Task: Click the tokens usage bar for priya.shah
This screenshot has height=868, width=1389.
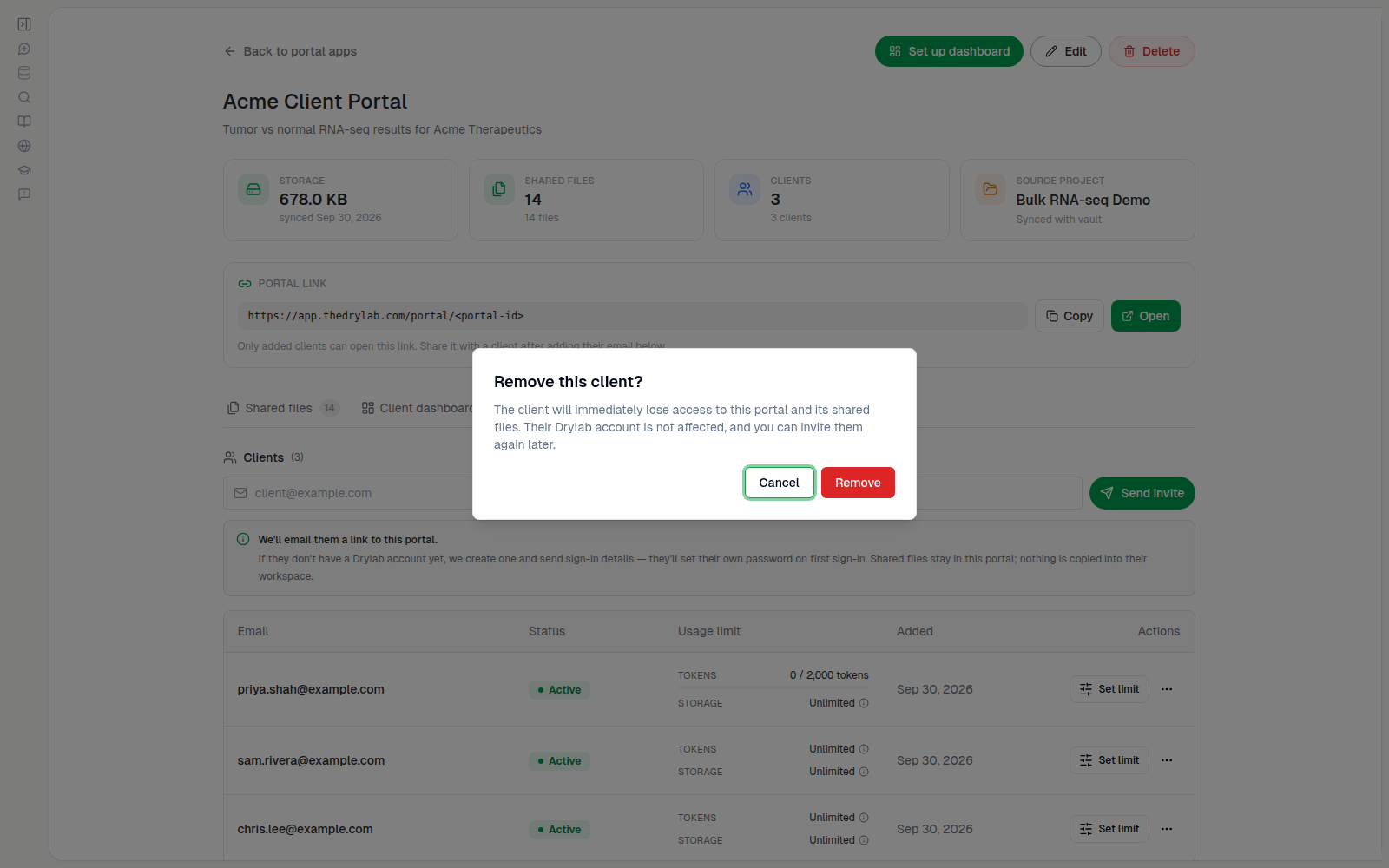Action: (x=773, y=687)
